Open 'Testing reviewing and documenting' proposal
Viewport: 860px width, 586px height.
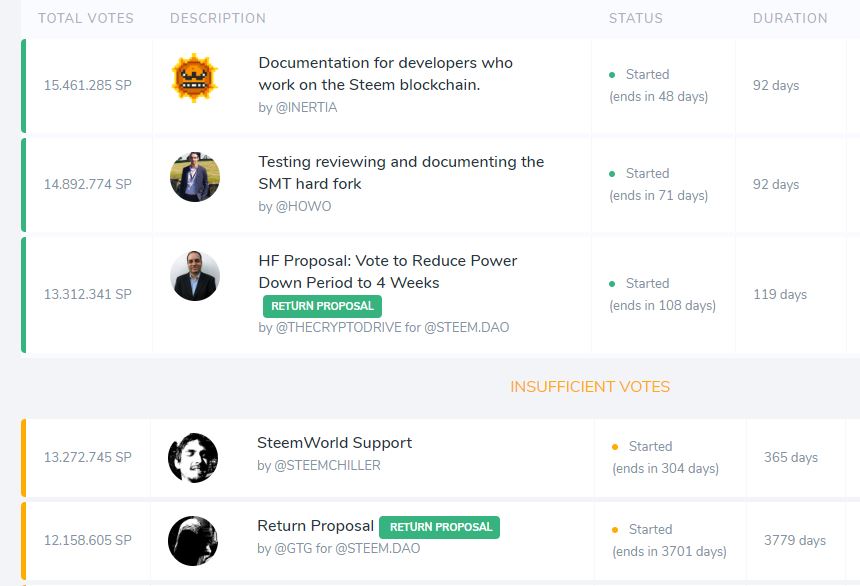[x=401, y=172]
